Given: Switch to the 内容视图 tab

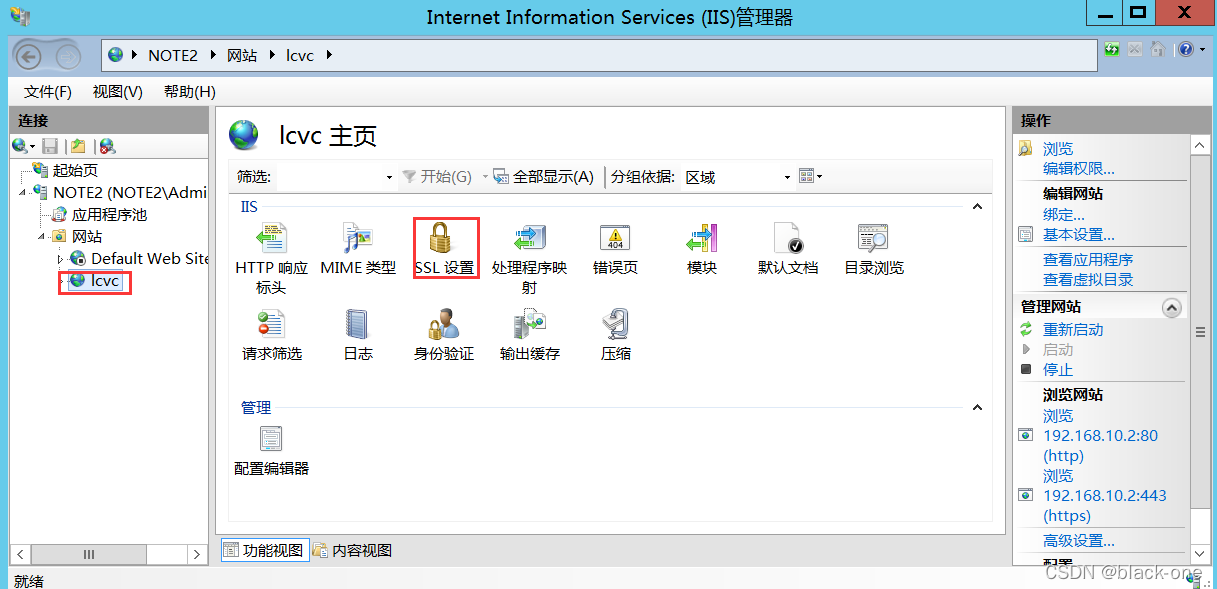Looking at the screenshot, I should click(352, 550).
